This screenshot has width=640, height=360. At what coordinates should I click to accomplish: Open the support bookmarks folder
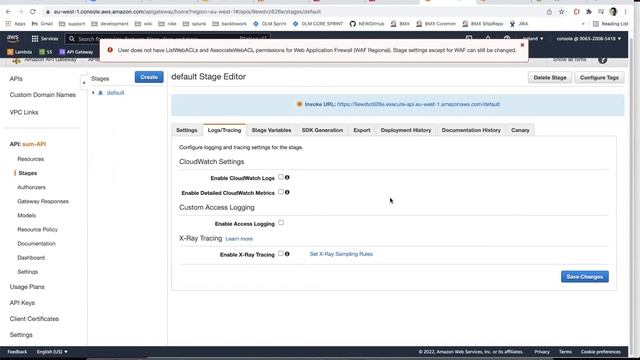coord(72,24)
